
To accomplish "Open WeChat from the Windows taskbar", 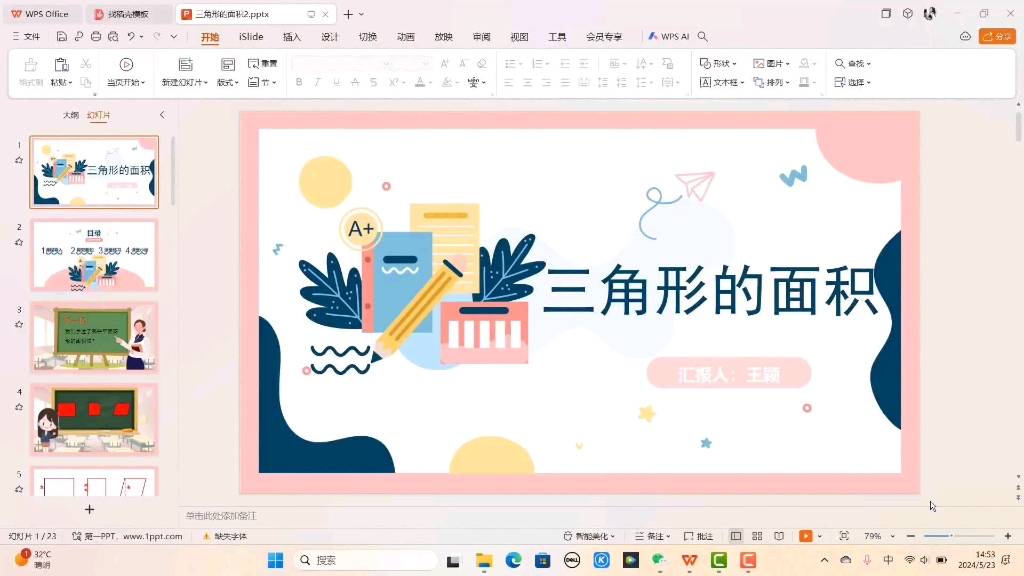I will [x=657, y=558].
